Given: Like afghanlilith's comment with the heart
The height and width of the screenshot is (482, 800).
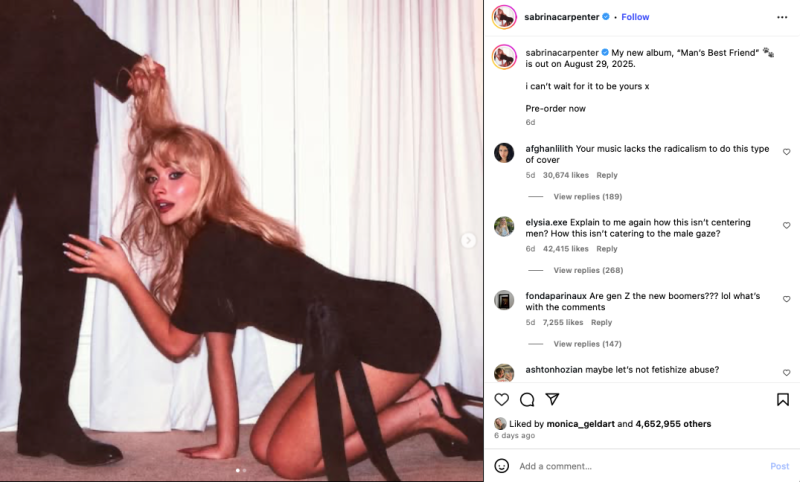Looking at the screenshot, I should [786, 152].
